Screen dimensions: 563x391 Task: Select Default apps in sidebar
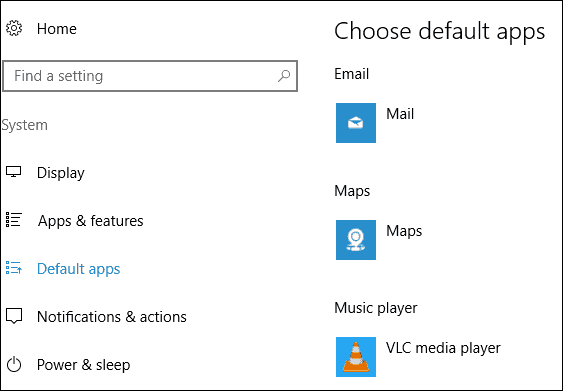click(79, 269)
